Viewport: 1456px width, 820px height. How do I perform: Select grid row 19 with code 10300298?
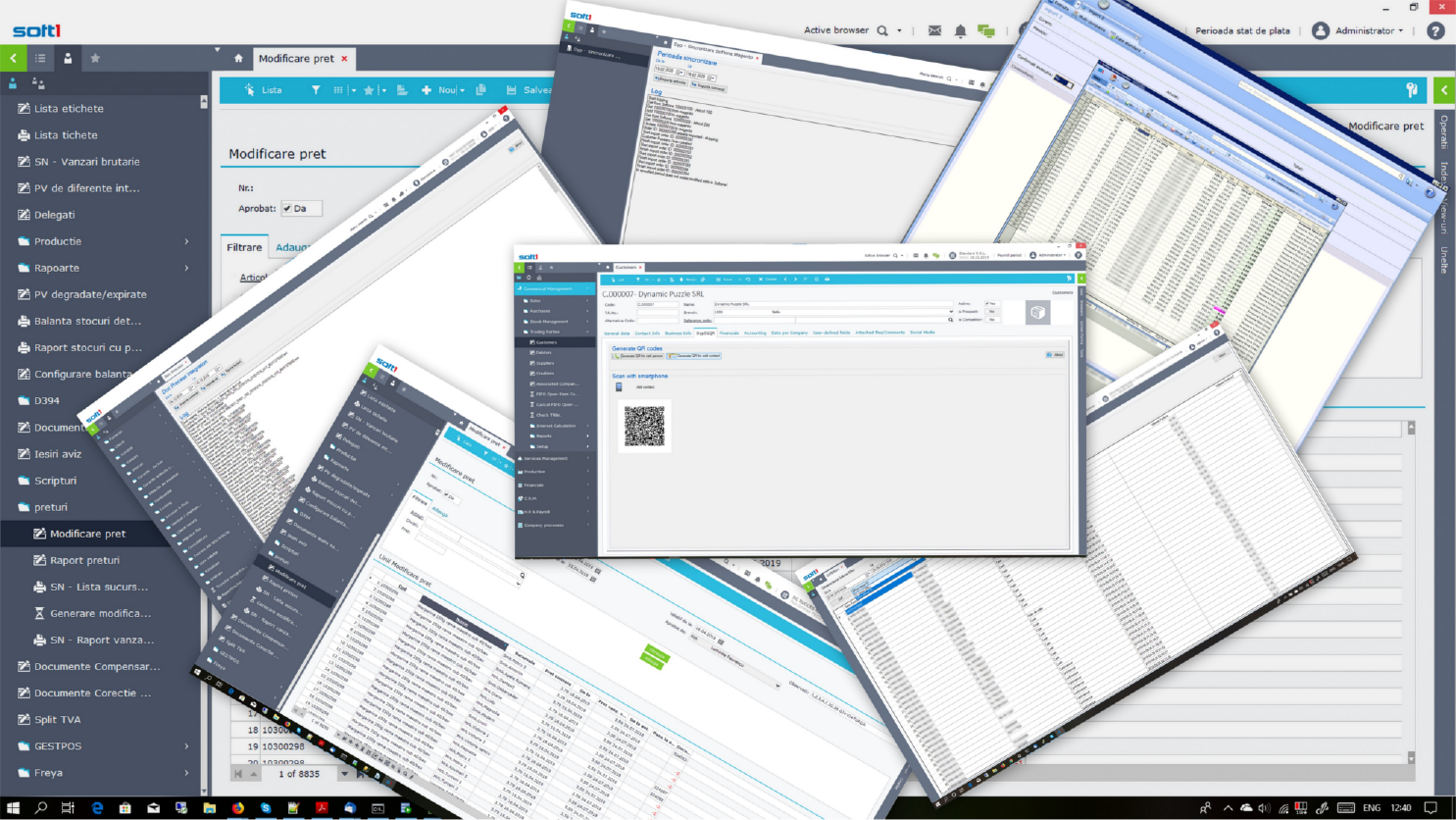click(x=276, y=746)
